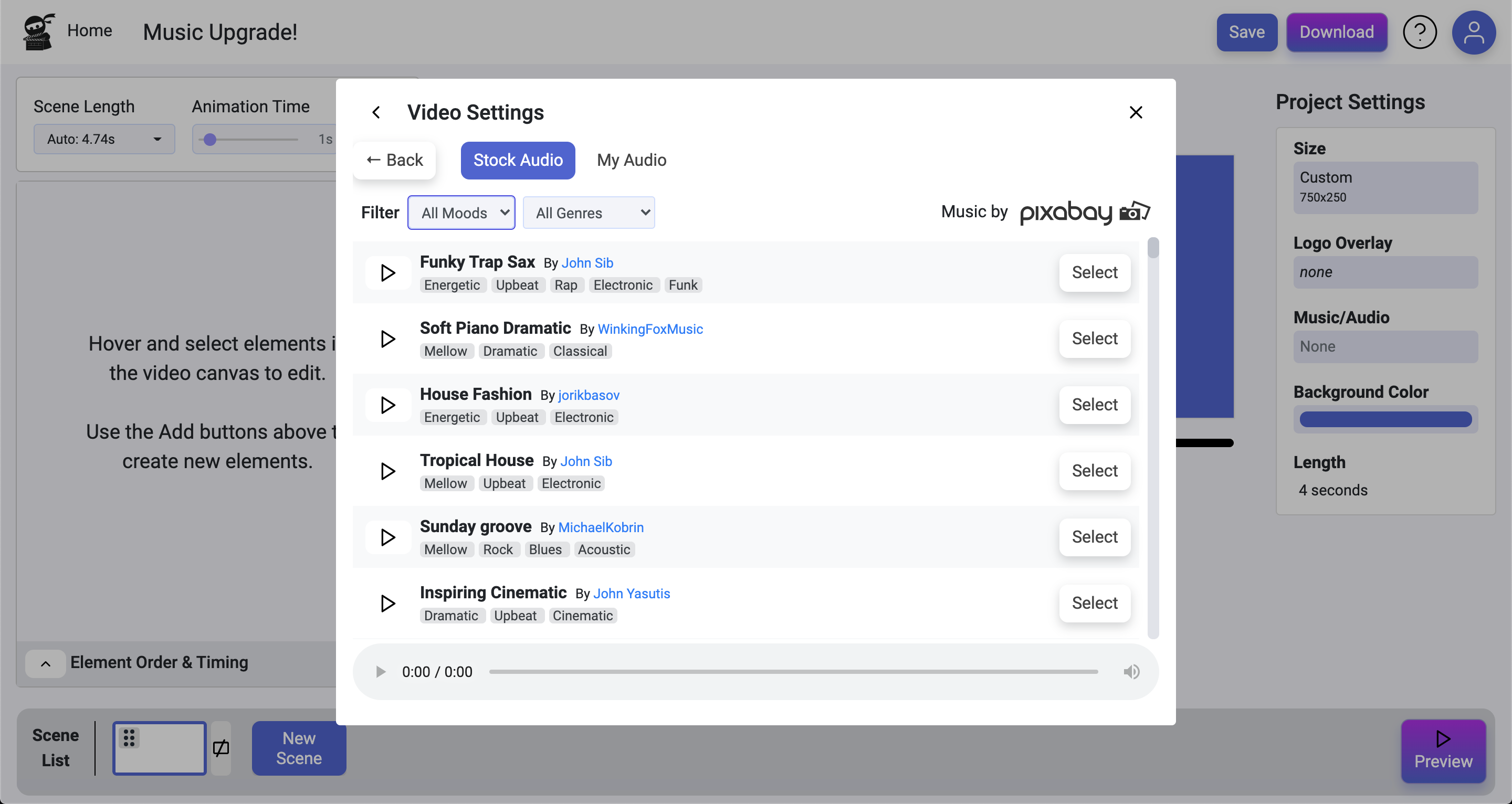Click the help question mark icon
The image size is (1512, 804).
click(x=1420, y=32)
